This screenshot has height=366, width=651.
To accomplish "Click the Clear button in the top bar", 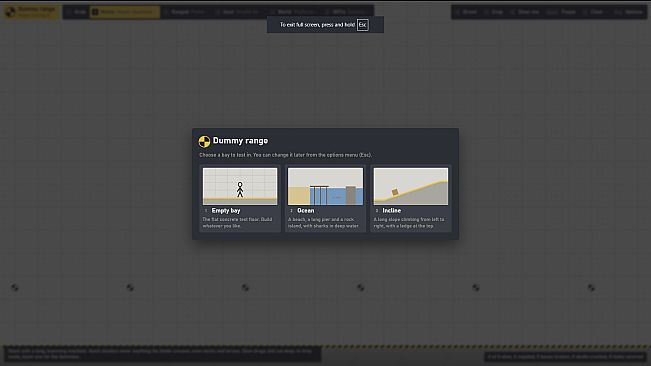I will click(593, 12).
